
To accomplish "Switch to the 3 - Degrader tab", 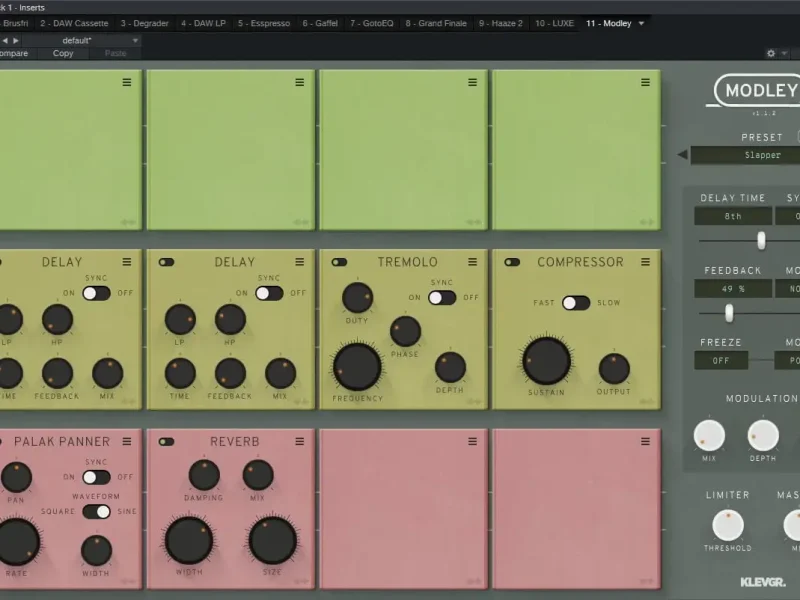I will 144,23.
